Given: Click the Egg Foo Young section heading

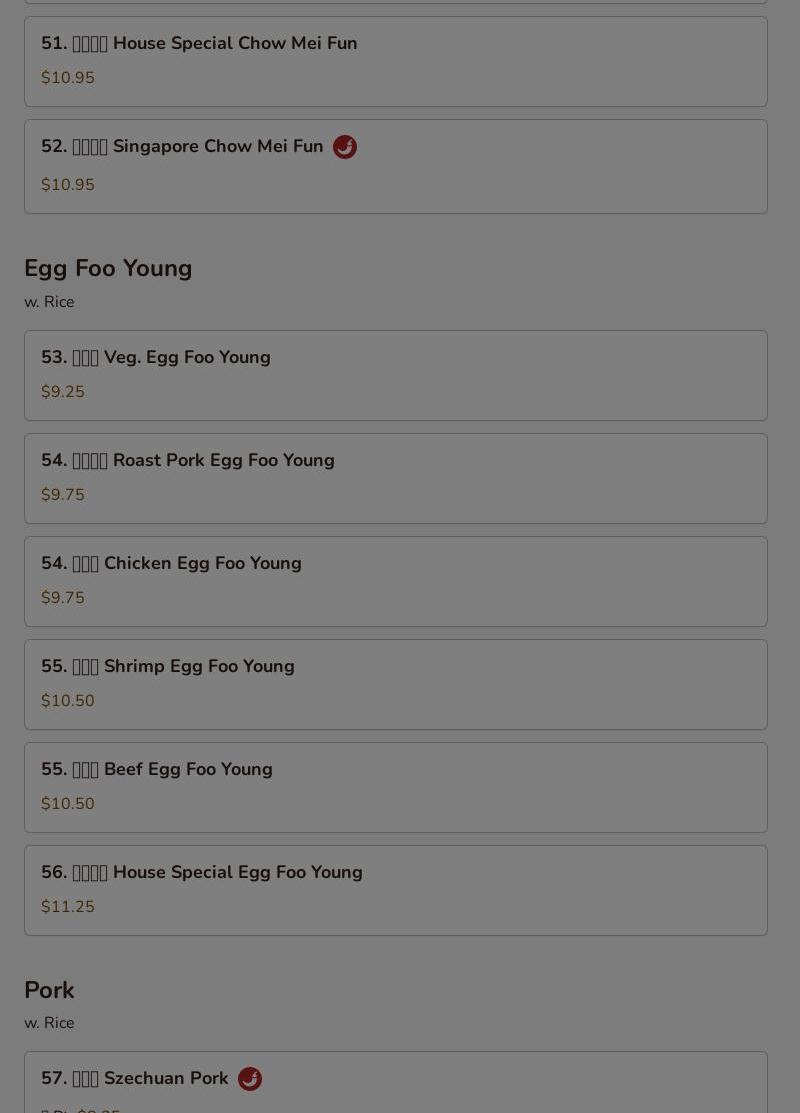Looking at the screenshot, I should pos(108,268).
